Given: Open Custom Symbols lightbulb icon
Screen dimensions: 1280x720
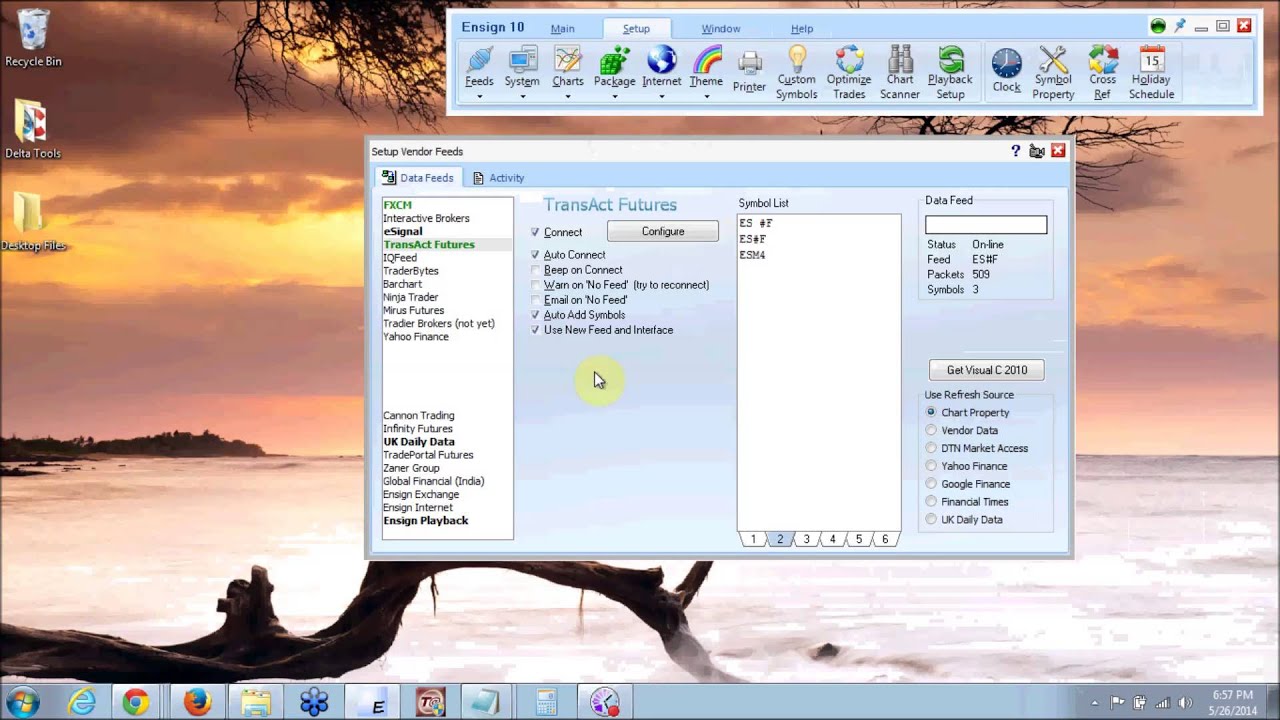Looking at the screenshot, I should [797, 58].
